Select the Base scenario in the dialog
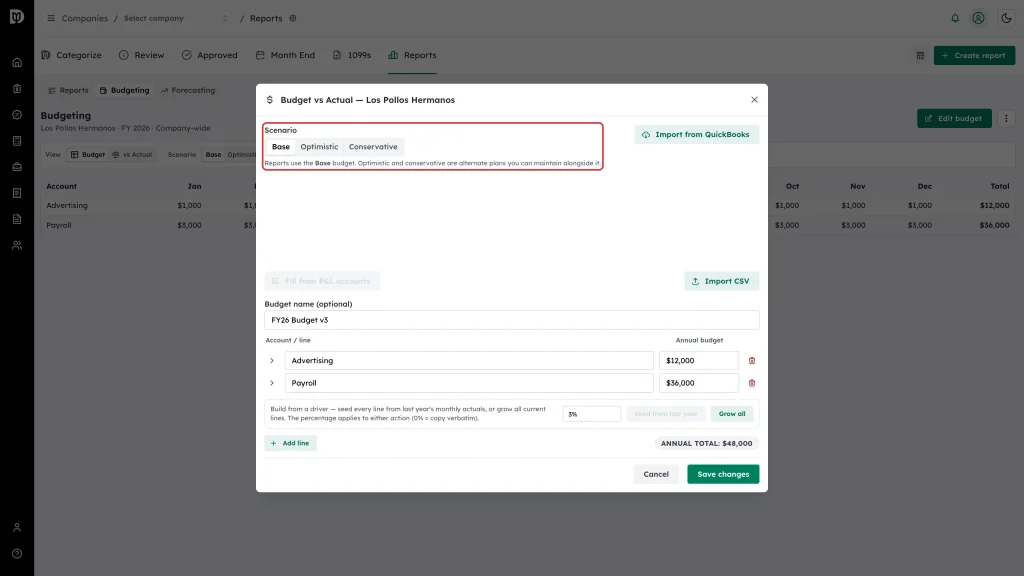The width and height of the screenshot is (1024, 576). coord(280,147)
